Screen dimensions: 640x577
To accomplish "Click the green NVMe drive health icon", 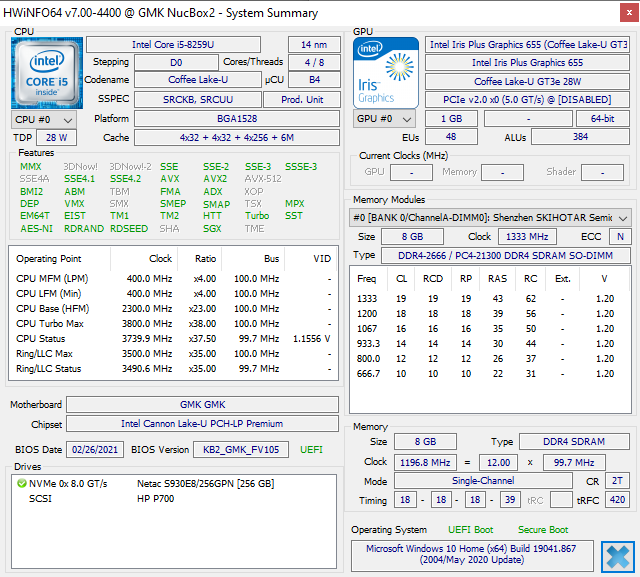I will point(22,484).
